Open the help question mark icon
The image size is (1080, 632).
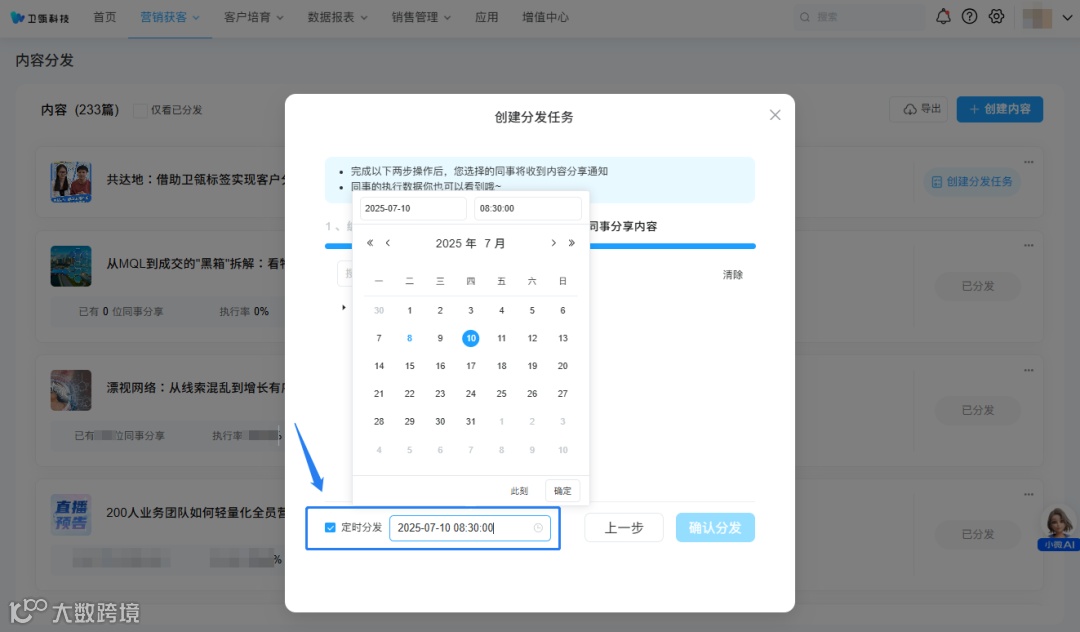tap(969, 17)
